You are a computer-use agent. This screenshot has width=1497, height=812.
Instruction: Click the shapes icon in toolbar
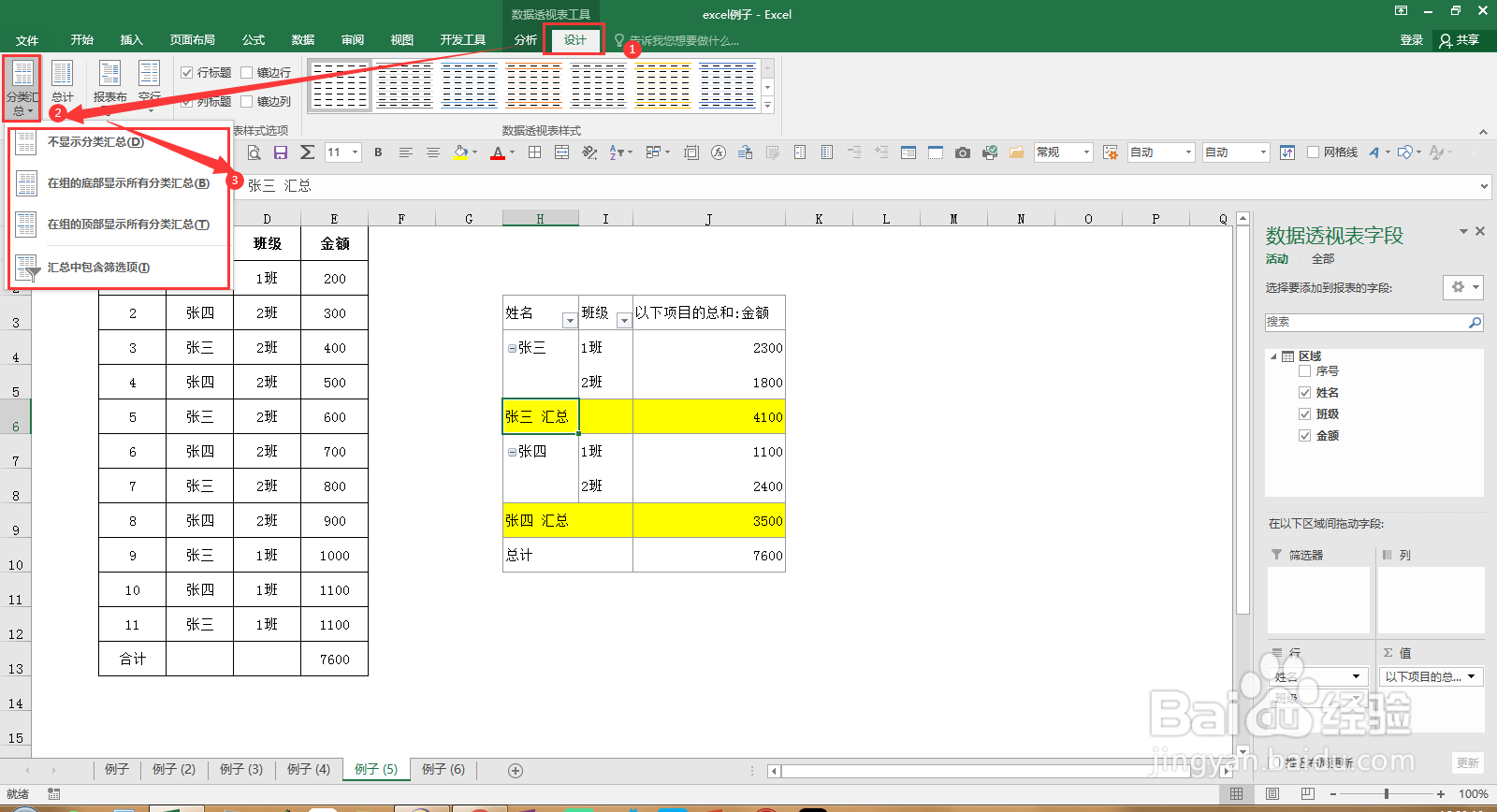(x=1404, y=152)
